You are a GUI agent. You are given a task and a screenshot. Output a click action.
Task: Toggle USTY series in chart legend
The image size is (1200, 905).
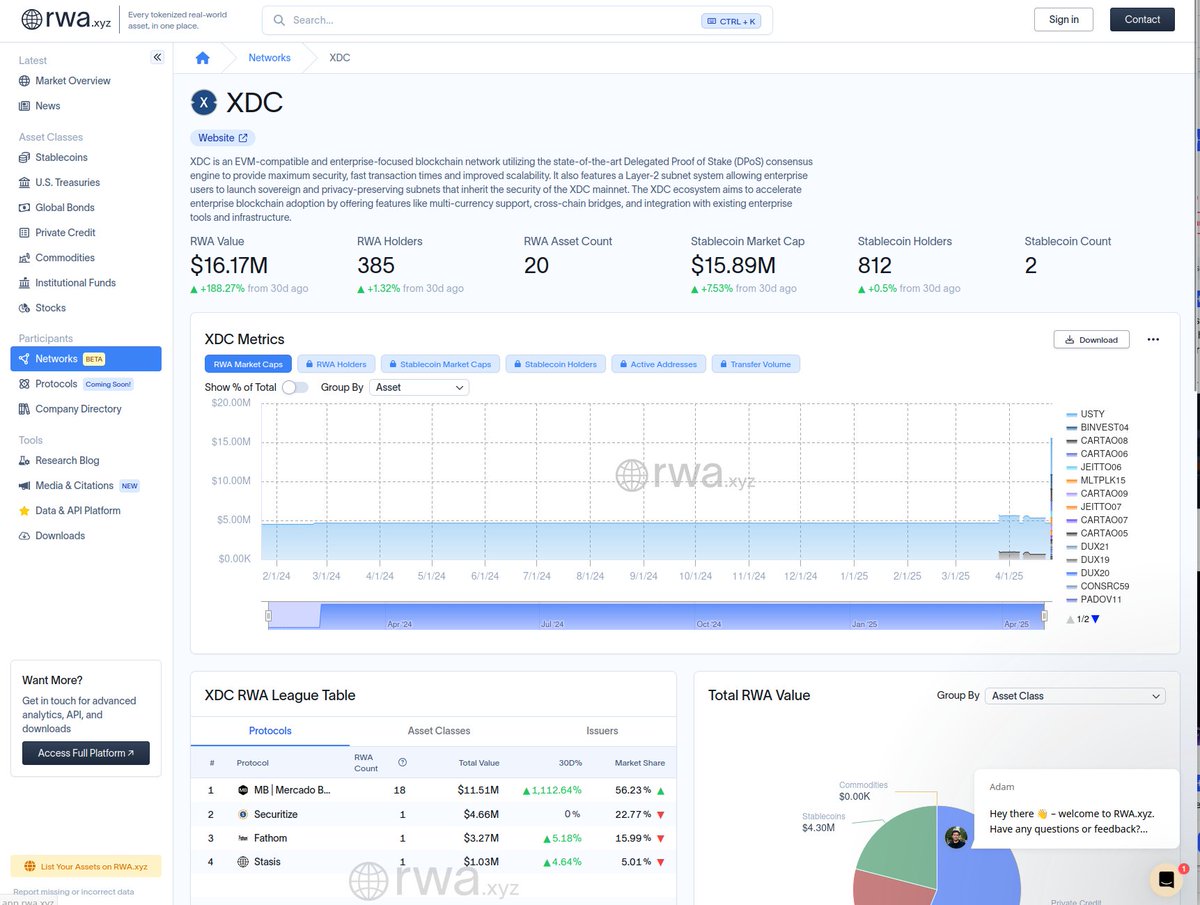[x=1086, y=414]
